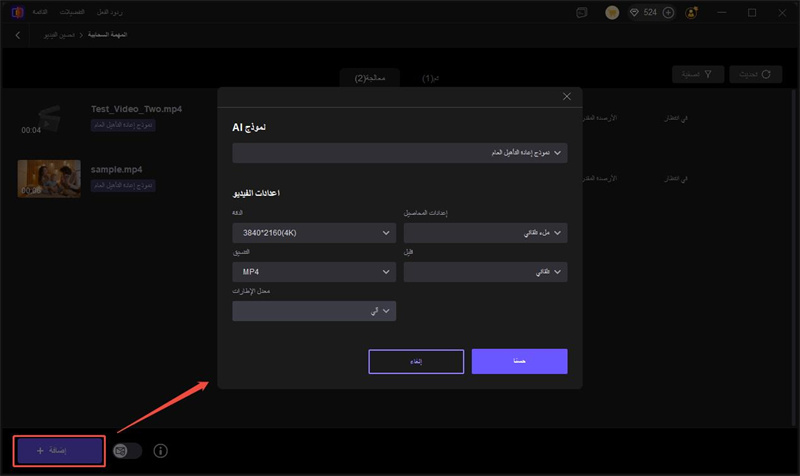Image resolution: width=800 pixels, height=476 pixels.
Task: Click the outlined cancel button in dialog
Action: pyautogui.click(x=416, y=361)
